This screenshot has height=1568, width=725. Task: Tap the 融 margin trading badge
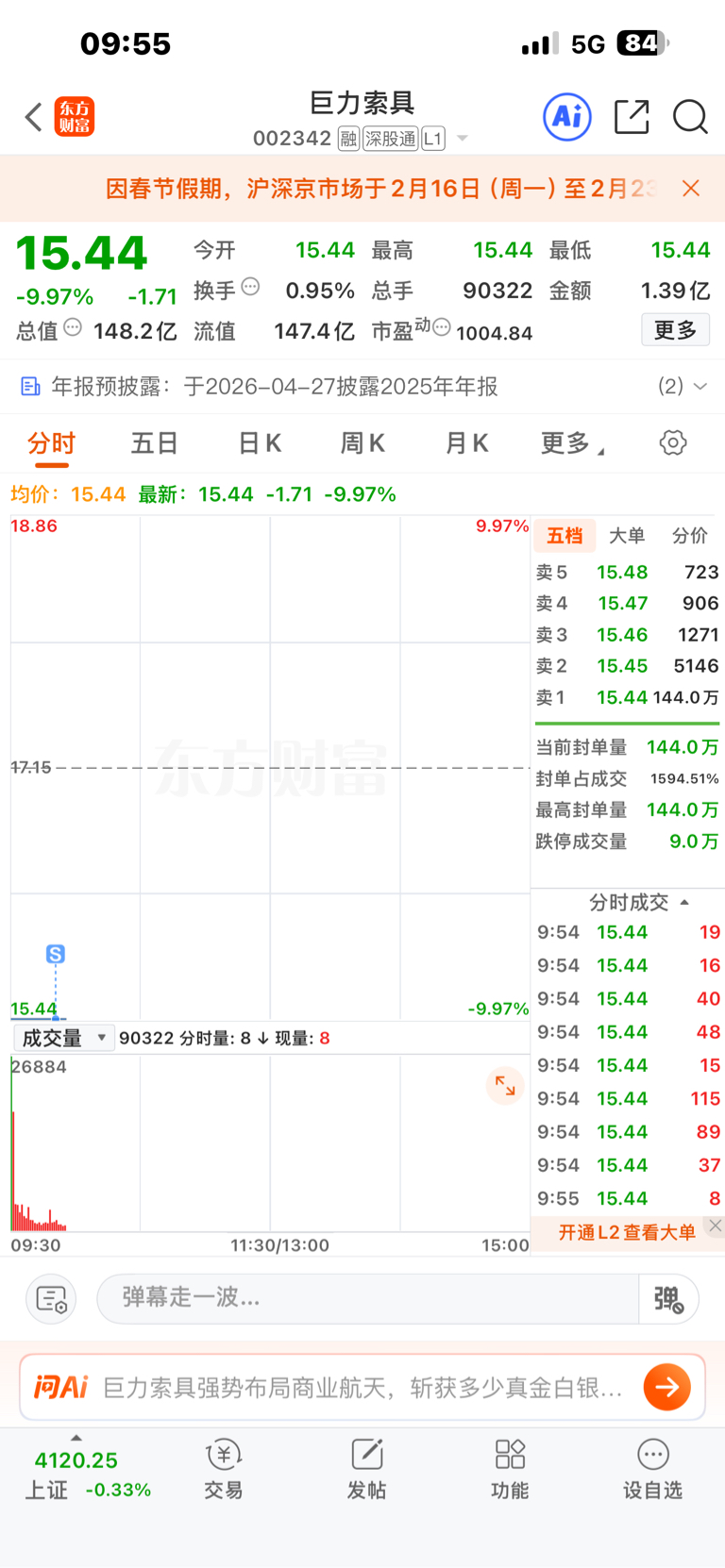348,139
